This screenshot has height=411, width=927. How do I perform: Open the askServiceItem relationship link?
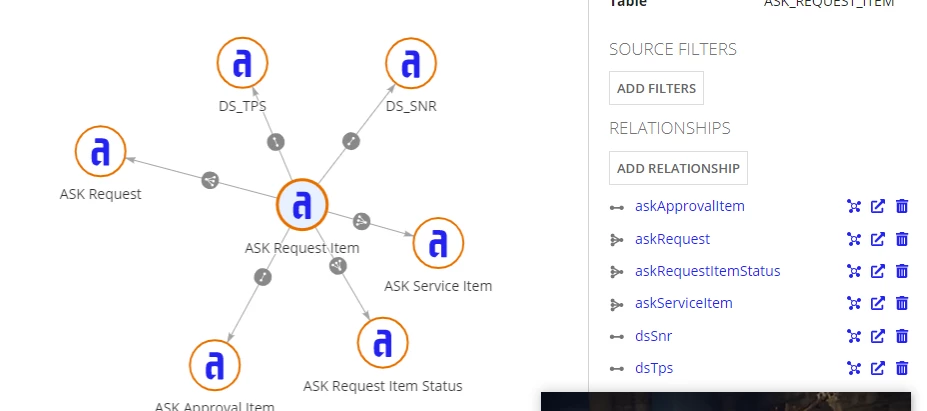[x=683, y=303]
